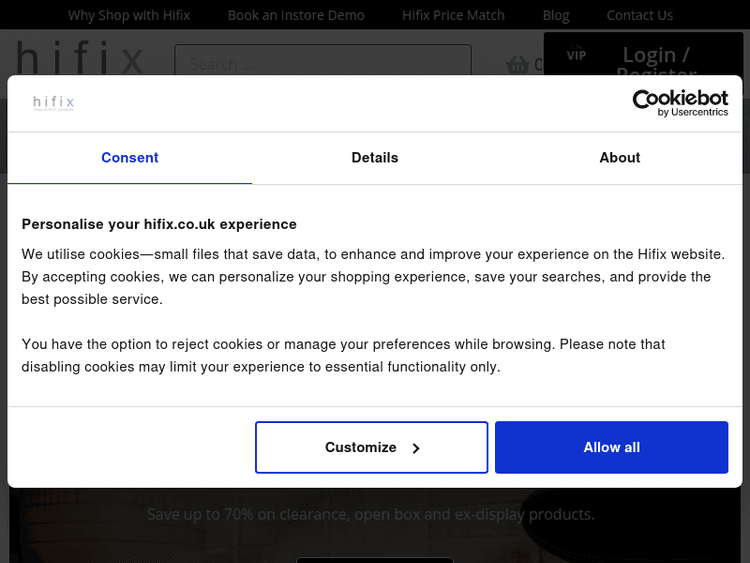The width and height of the screenshot is (750, 563).
Task: Click the Personalise your hifix.co.uk experience heading
Action: (x=159, y=224)
